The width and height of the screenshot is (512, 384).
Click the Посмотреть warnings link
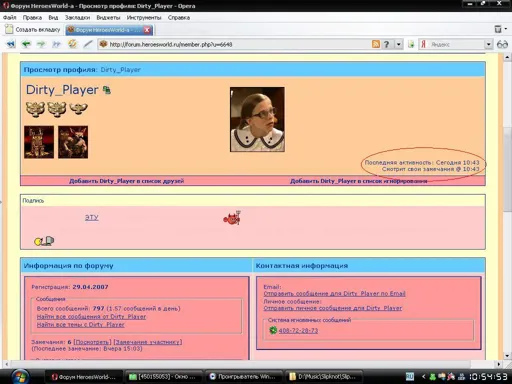tap(93, 342)
